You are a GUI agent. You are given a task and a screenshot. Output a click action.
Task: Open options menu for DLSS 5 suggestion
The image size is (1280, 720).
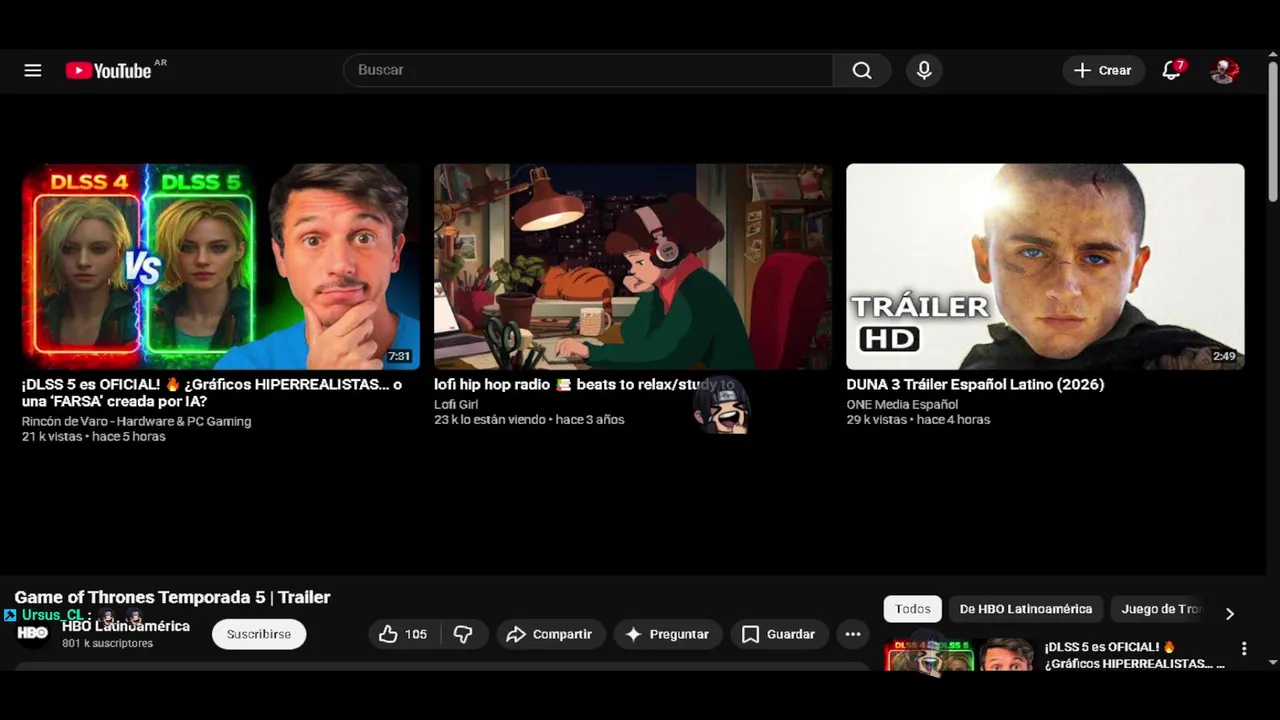1244,649
